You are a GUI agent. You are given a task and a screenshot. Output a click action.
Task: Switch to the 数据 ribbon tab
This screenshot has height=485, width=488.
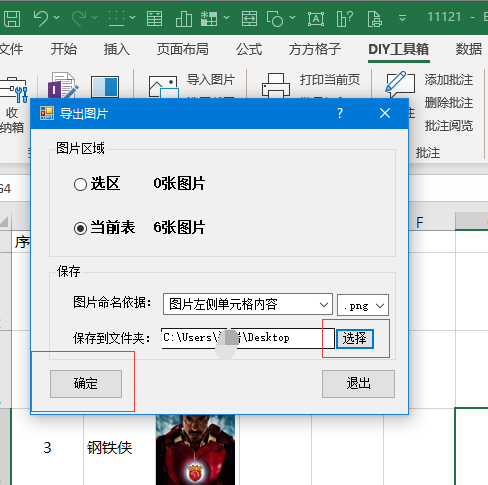(x=469, y=49)
